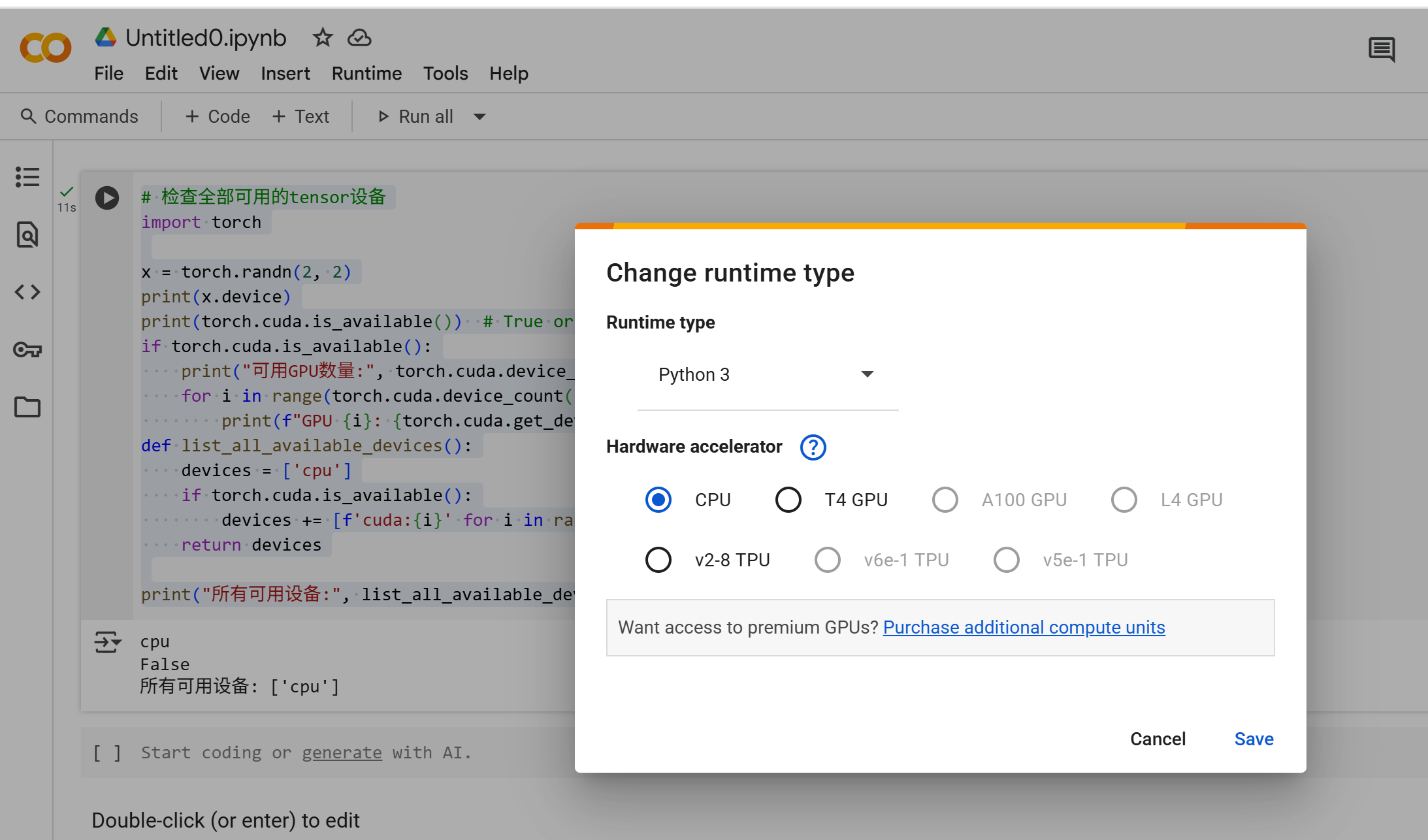The width and height of the screenshot is (1428, 840).
Task: Open the Edit menu
Action: tap(161, 73)
